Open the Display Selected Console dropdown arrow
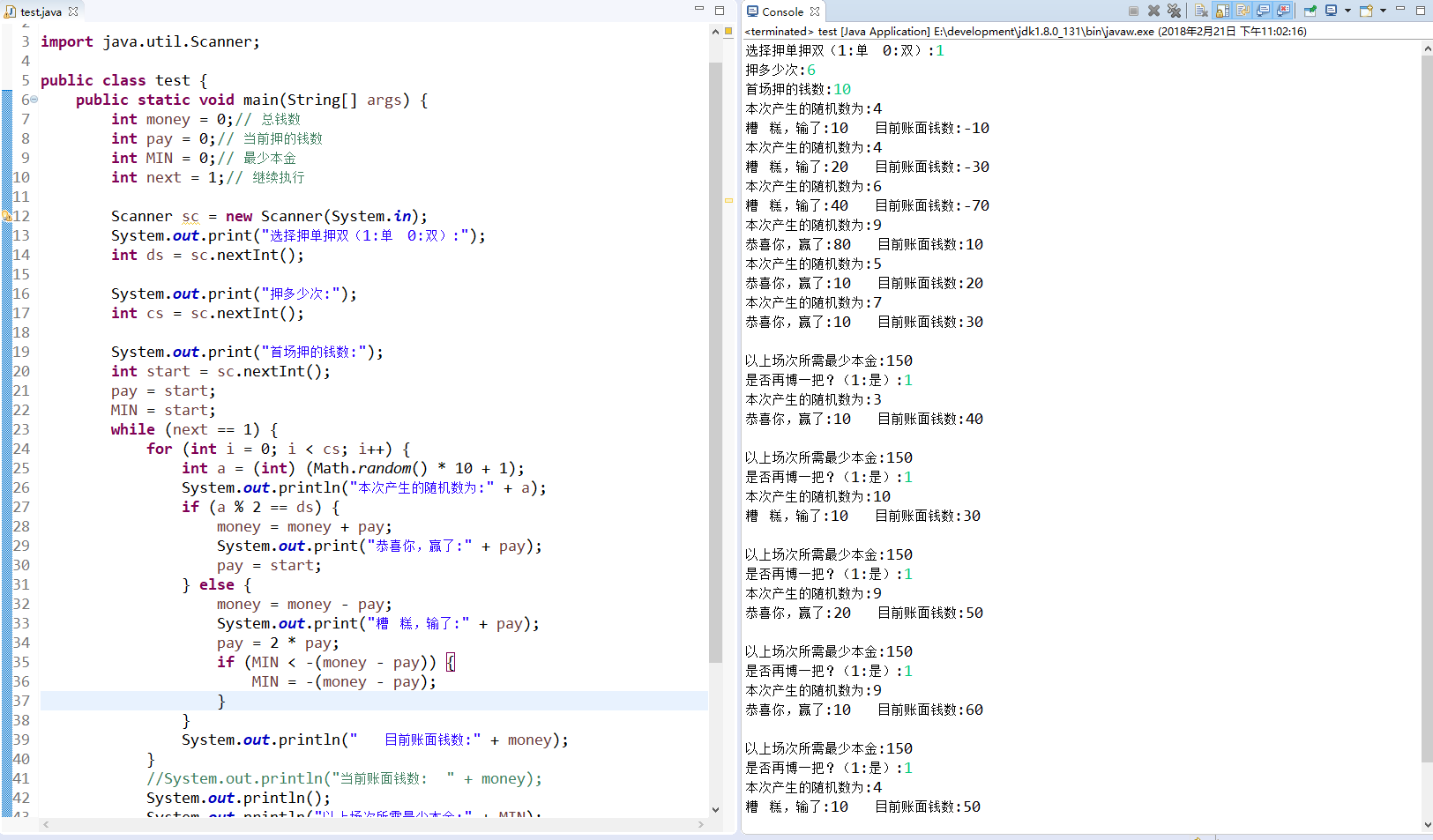This screenshot has width=1433, height=840. click(1347, 11)
